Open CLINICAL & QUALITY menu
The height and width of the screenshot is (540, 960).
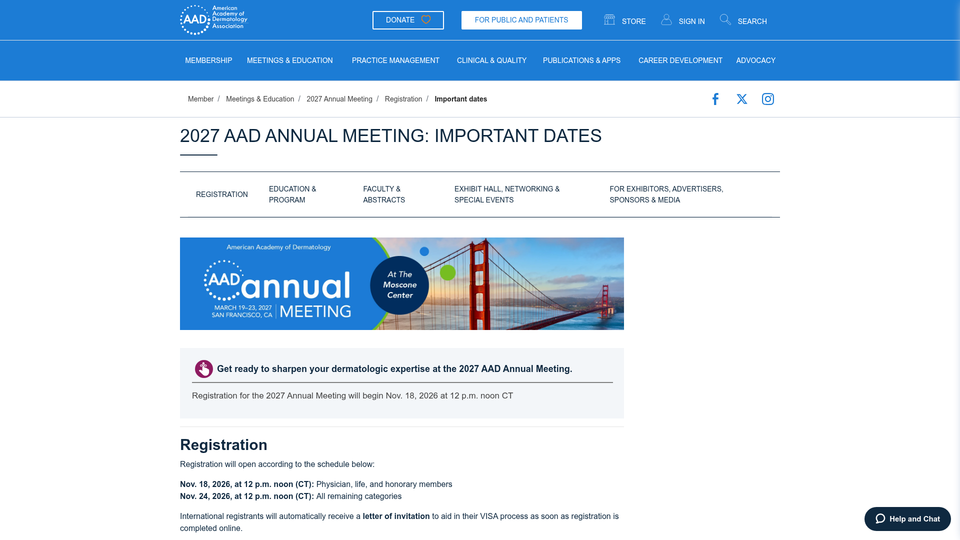coord(492,61)
